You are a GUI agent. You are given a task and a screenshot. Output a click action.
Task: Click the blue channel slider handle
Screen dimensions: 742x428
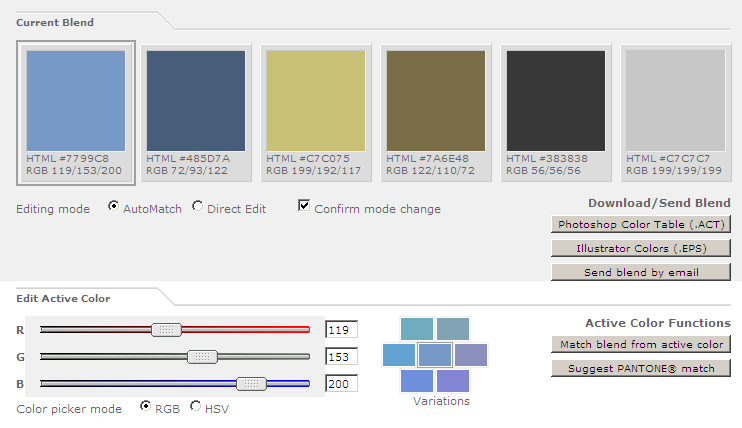pyautogui.click(x=251, y=383)
